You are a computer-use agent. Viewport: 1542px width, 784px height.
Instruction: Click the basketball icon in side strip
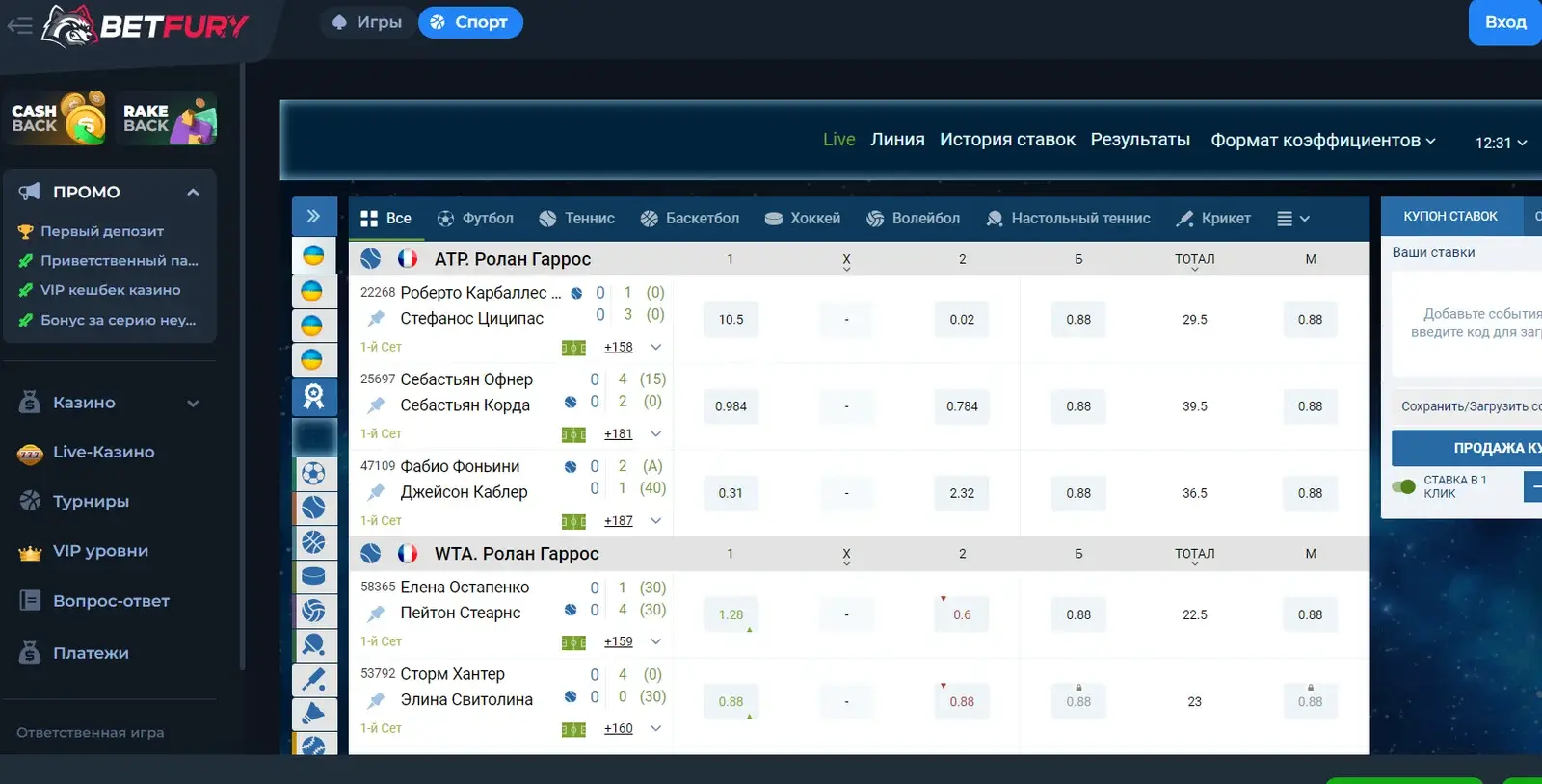tap(314, 541)
